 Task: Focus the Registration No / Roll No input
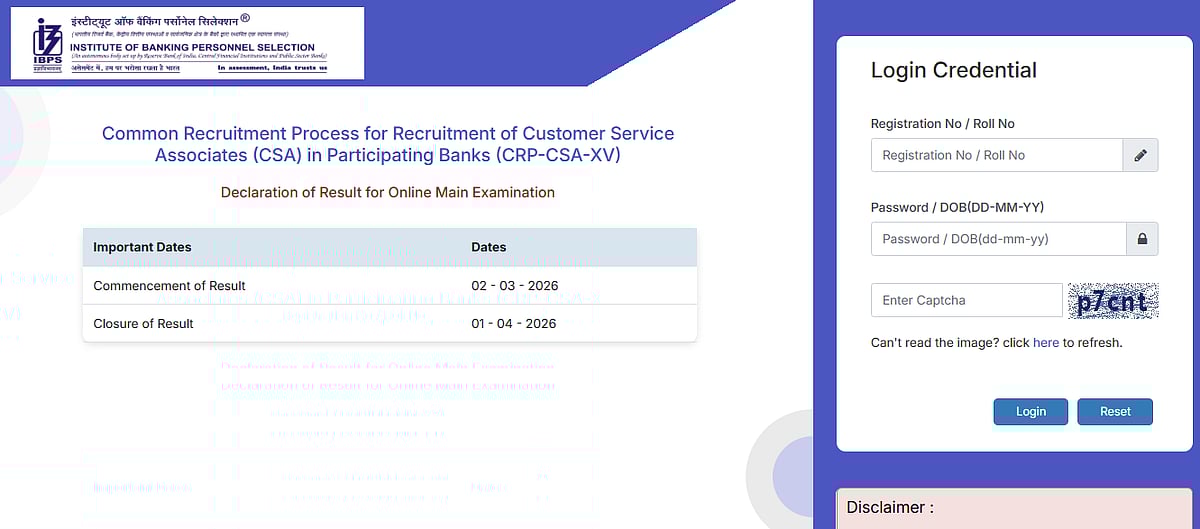pyautogui.click(x=996, y=155)
